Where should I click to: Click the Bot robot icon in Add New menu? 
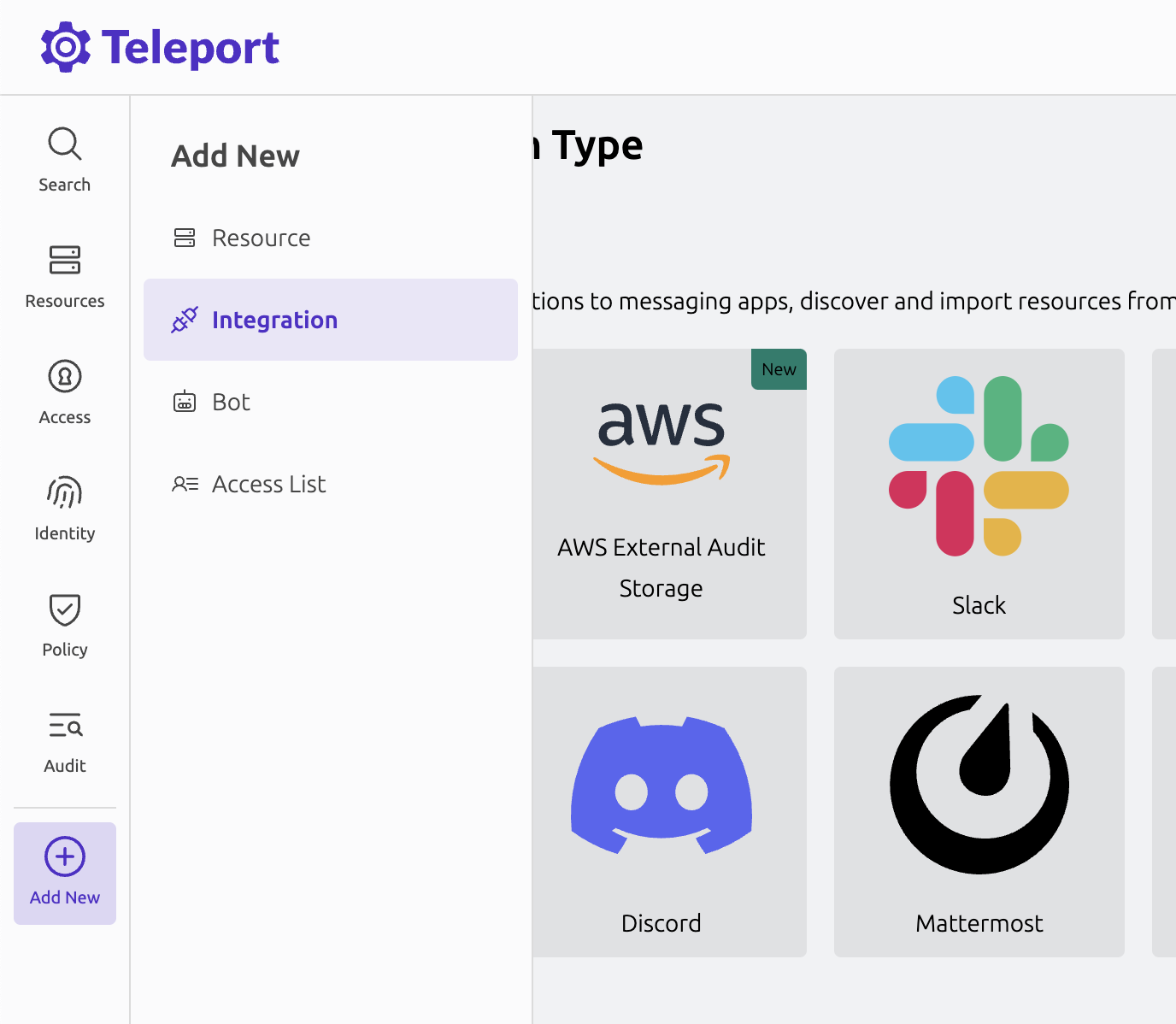[x=185, y=402]
